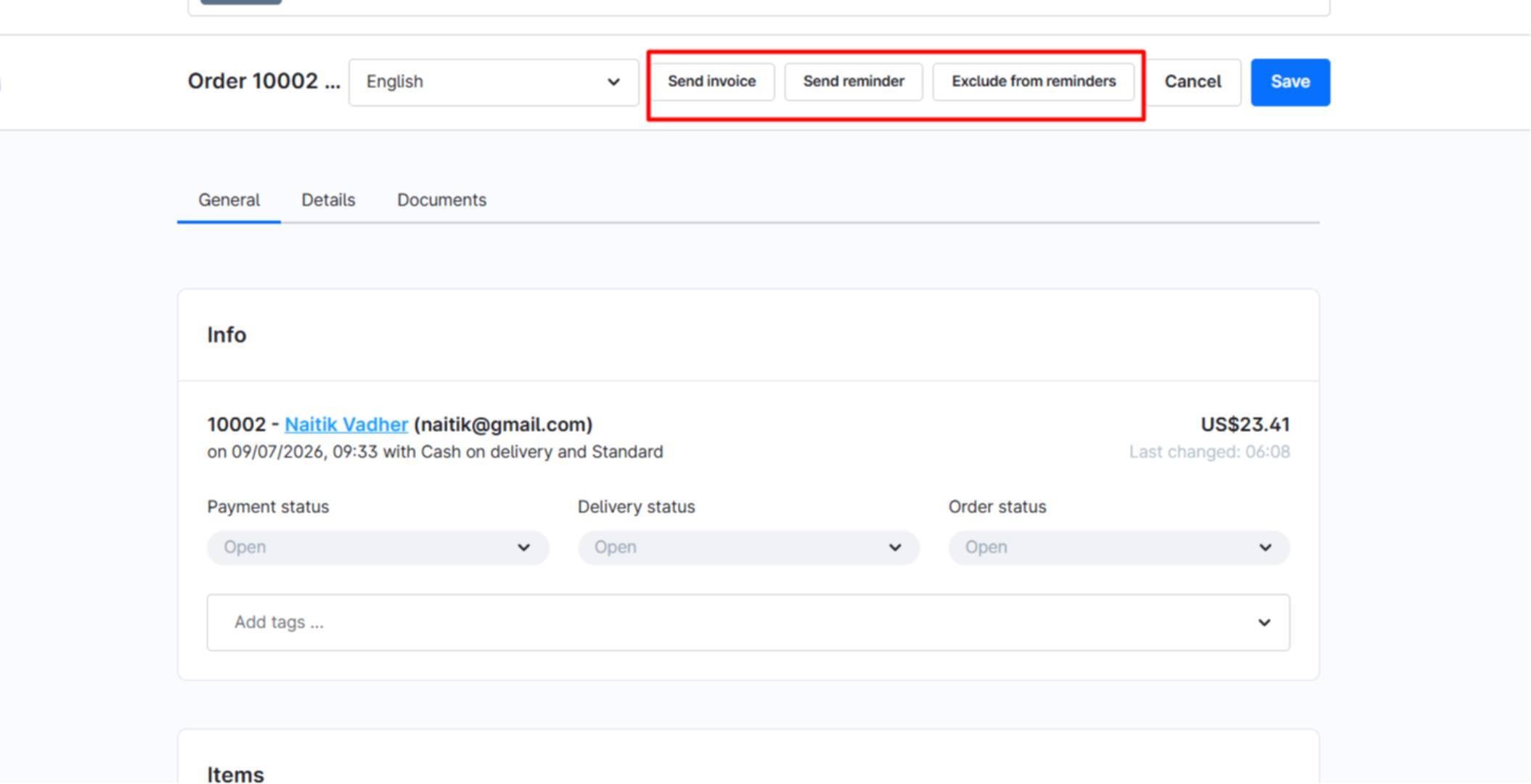Click the Order 10002 page title
Viewport: 1531px width, 784px height.
point(264,81)
